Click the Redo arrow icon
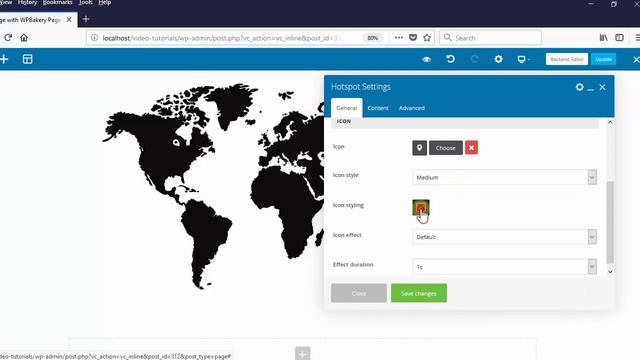 [474, 59]
